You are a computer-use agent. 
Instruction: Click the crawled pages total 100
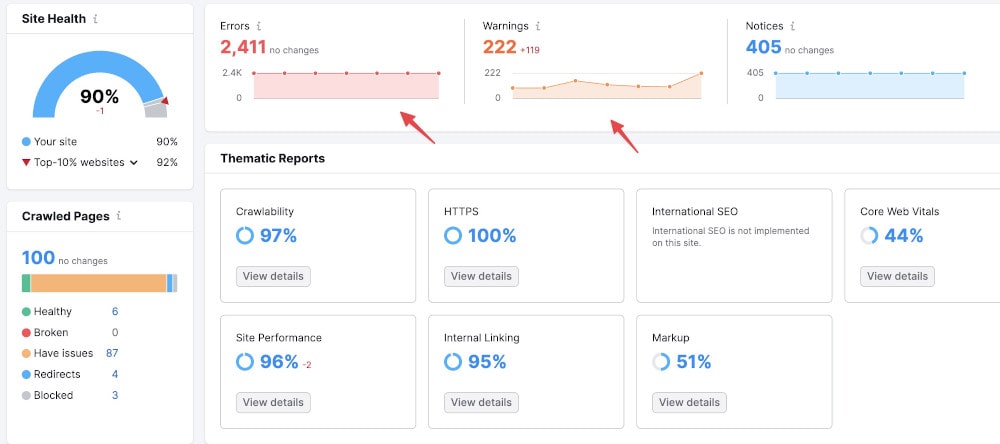38,258
